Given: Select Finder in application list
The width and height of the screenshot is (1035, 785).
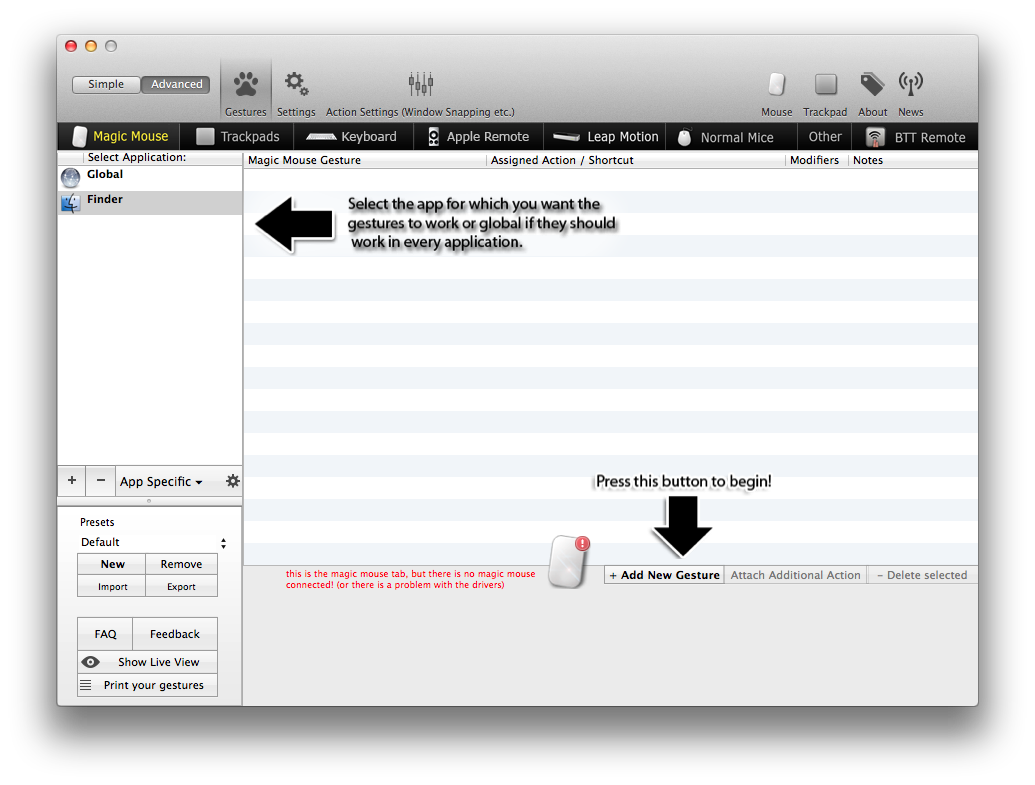Looking at the screenshot, I should [x=104, y=200].
